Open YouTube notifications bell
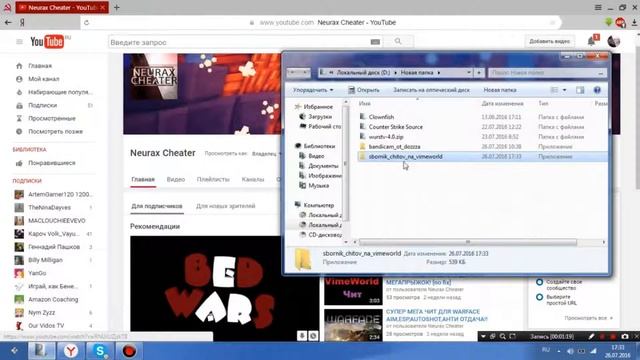 591,41
